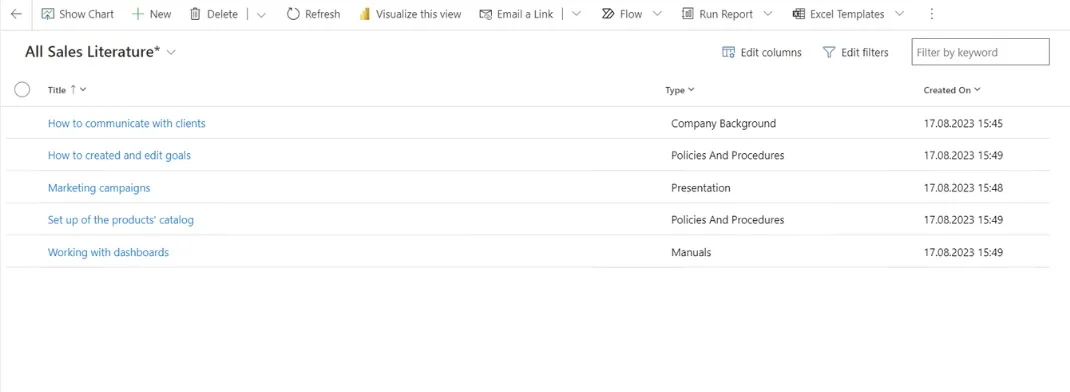Go back using the left arrow icon
1070x392 pixels.
click(16, 14)
